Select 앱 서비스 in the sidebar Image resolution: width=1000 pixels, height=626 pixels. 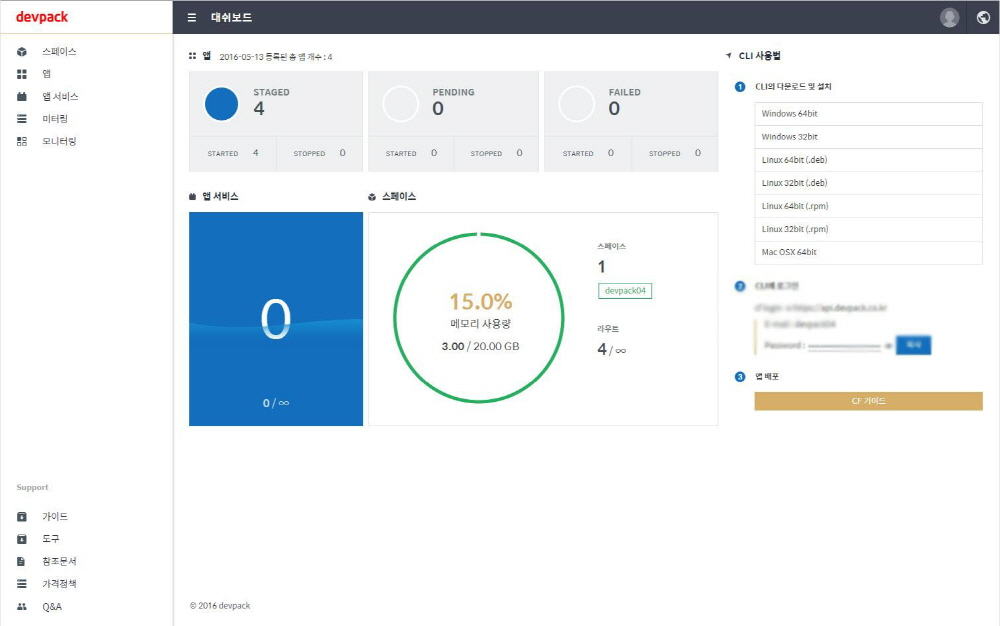(x=60, y=97)
